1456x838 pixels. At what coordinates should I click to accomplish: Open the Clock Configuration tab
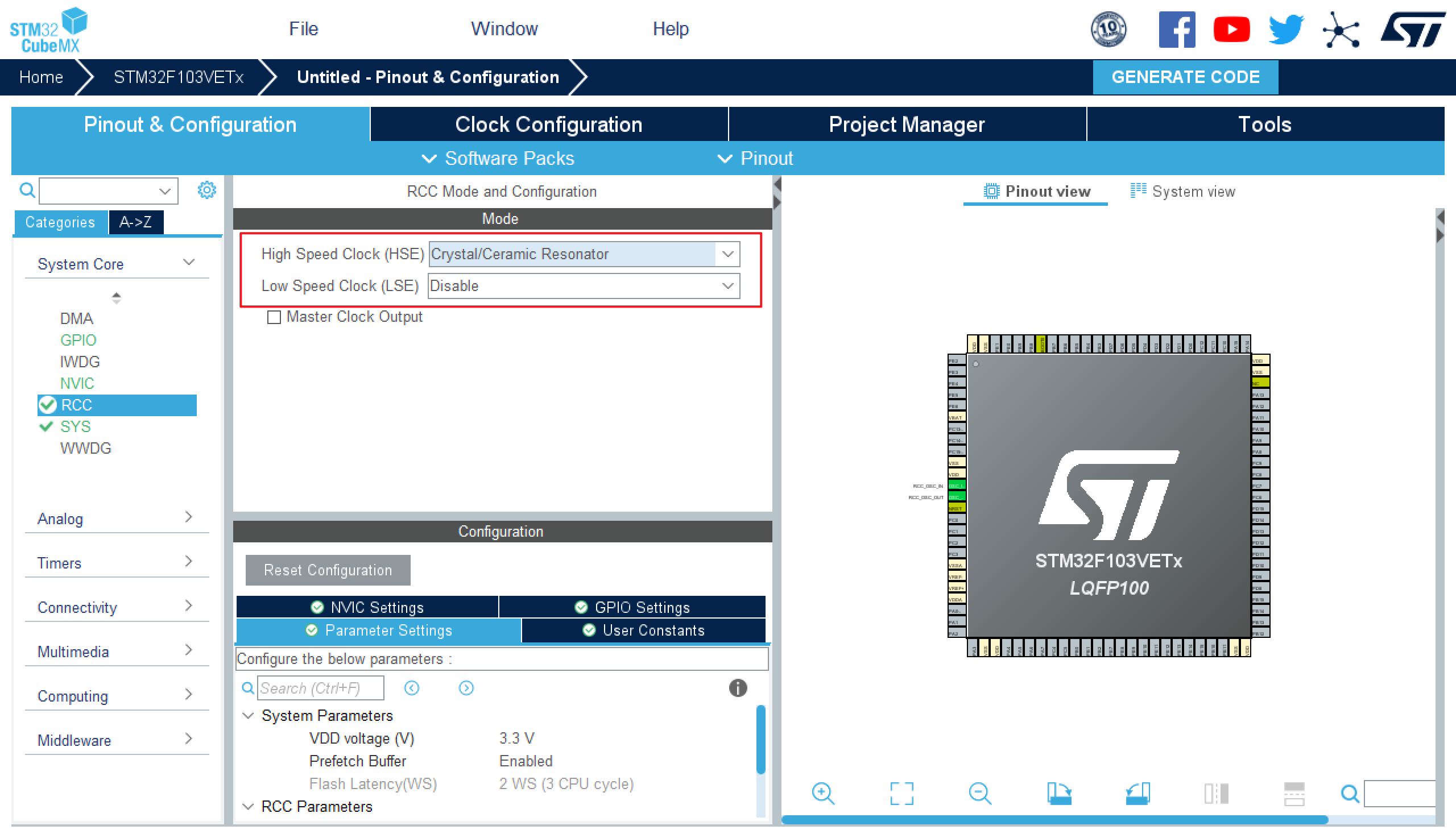point(549,125)
